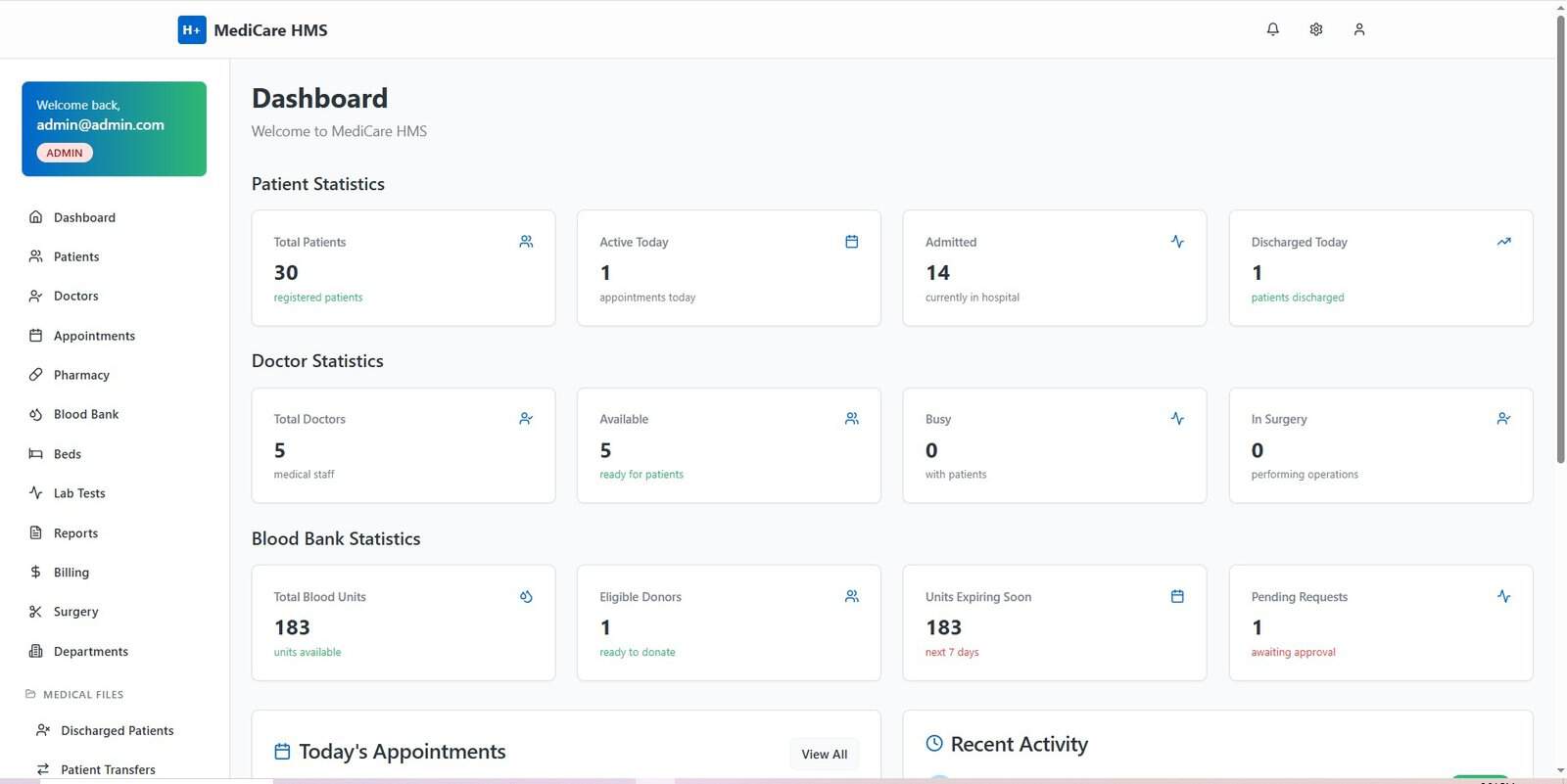Viewport: 1567px width, 784px height.
Task: Click View All for Today's Appointments
Action: click(x=825, y=754)
